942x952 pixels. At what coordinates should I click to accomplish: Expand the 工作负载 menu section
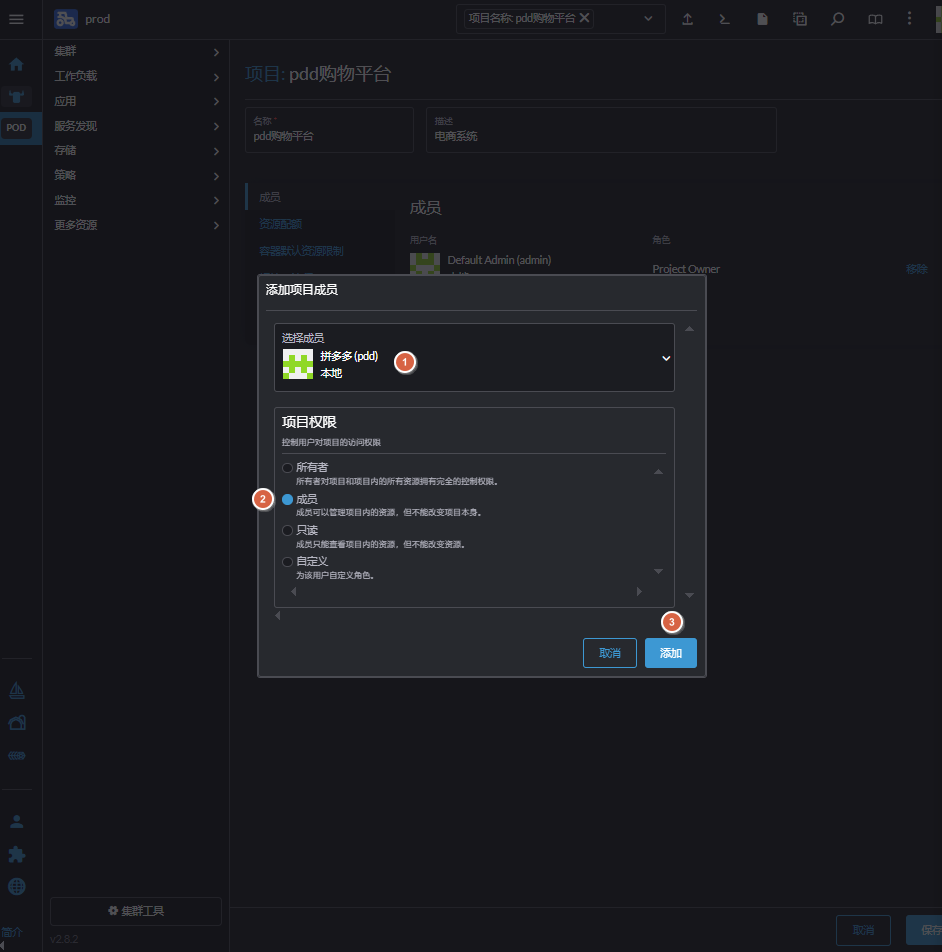coord(136,76)
